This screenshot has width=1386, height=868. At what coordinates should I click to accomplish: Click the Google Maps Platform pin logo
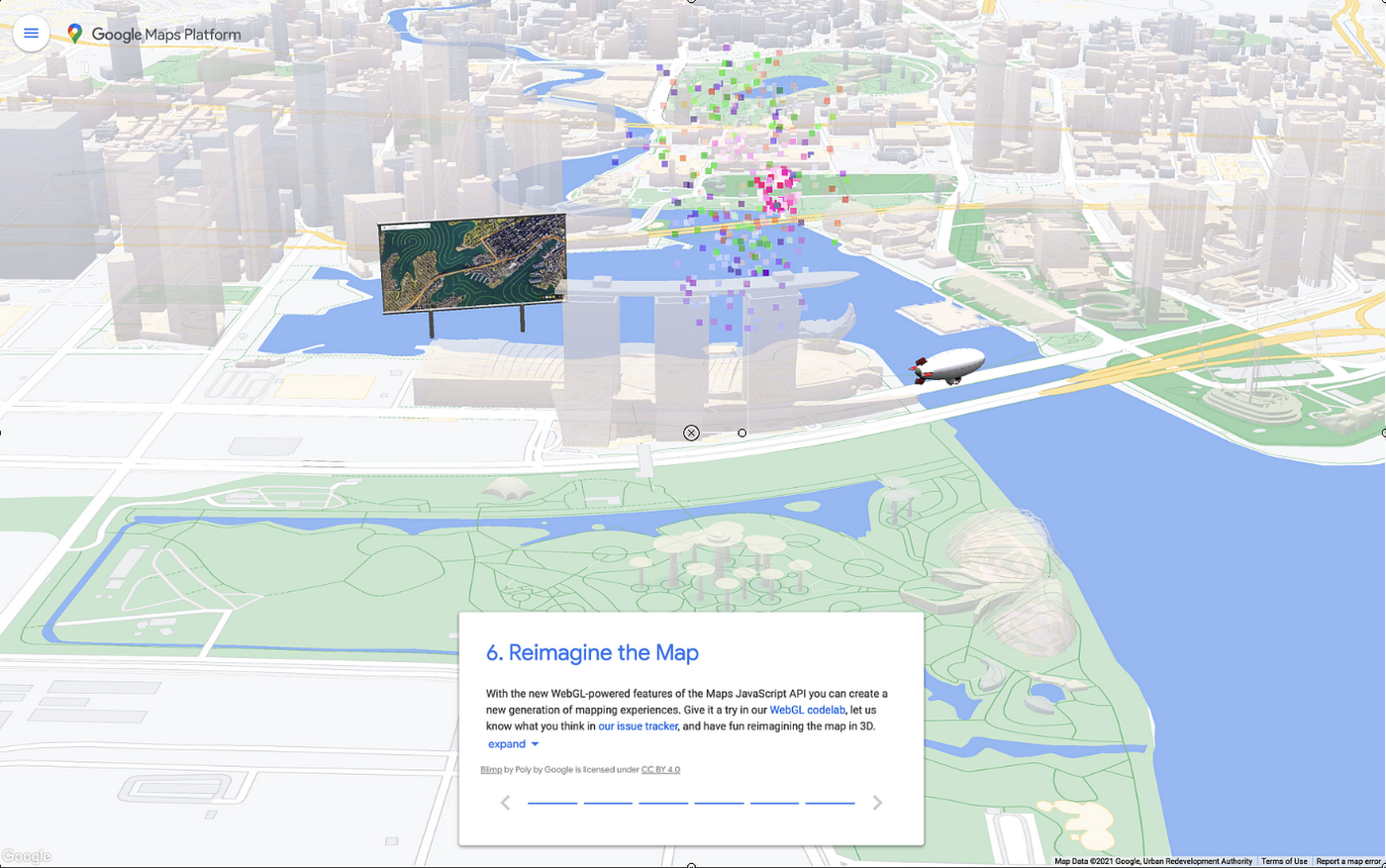click(74, 34)
